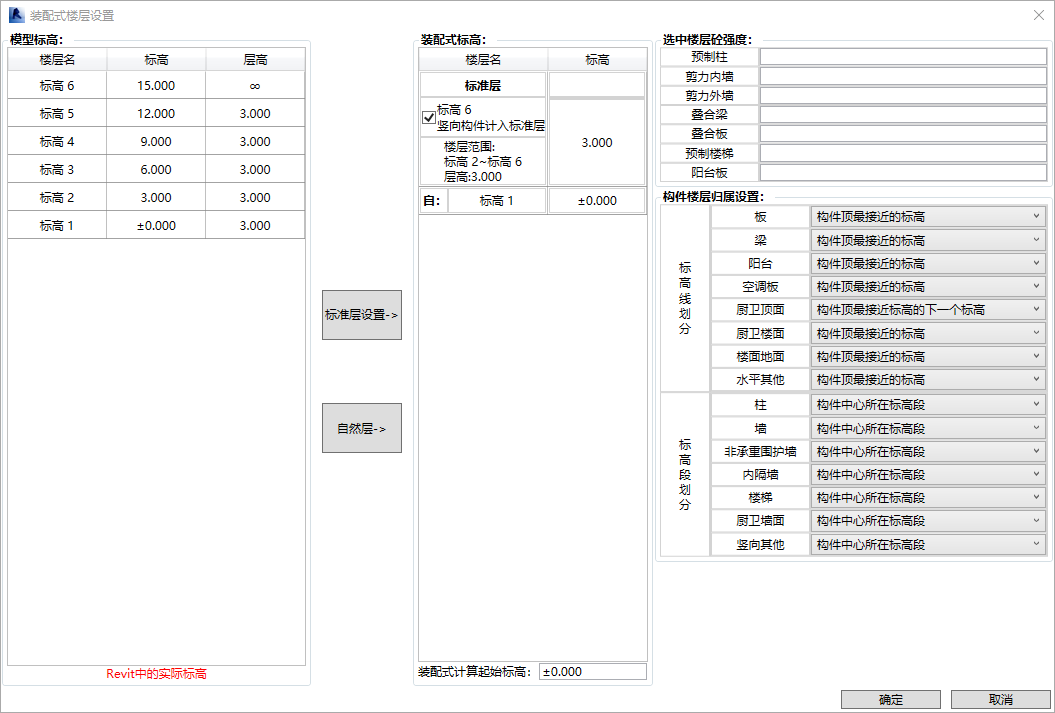Open the 柱 elevation segment dropdown
Screen dimensions: 1055x713
pos(928,405)
